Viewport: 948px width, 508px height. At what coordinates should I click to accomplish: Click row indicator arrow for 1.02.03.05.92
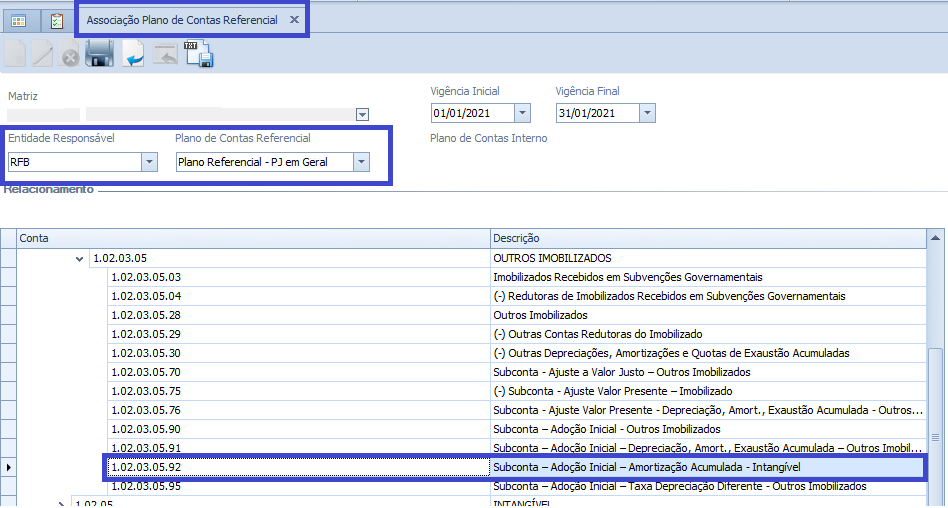[8, 467]
